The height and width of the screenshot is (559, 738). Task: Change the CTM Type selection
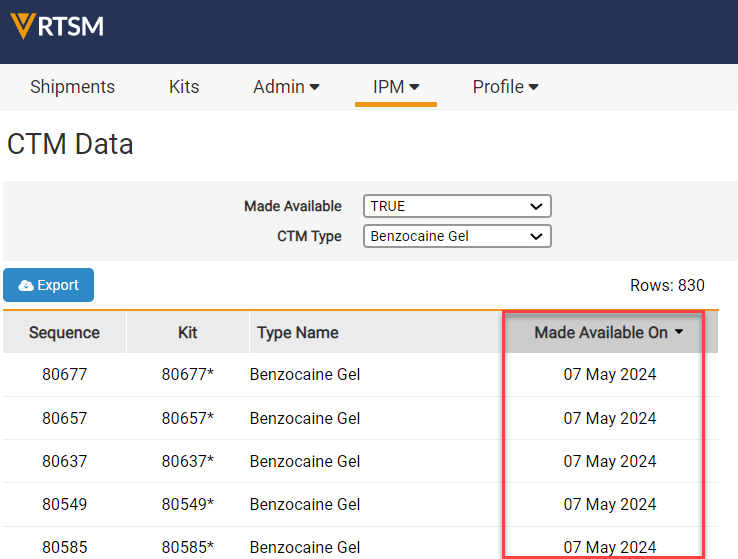[457, 237]
